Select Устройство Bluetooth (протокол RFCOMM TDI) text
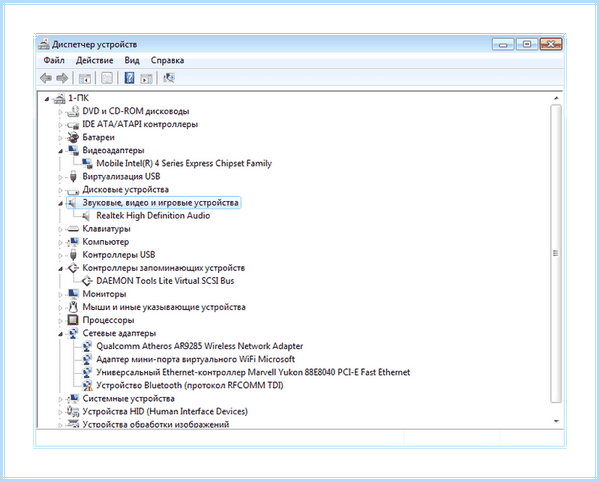The width and height of the screenshot is (600, 482). tap(189, 385)
